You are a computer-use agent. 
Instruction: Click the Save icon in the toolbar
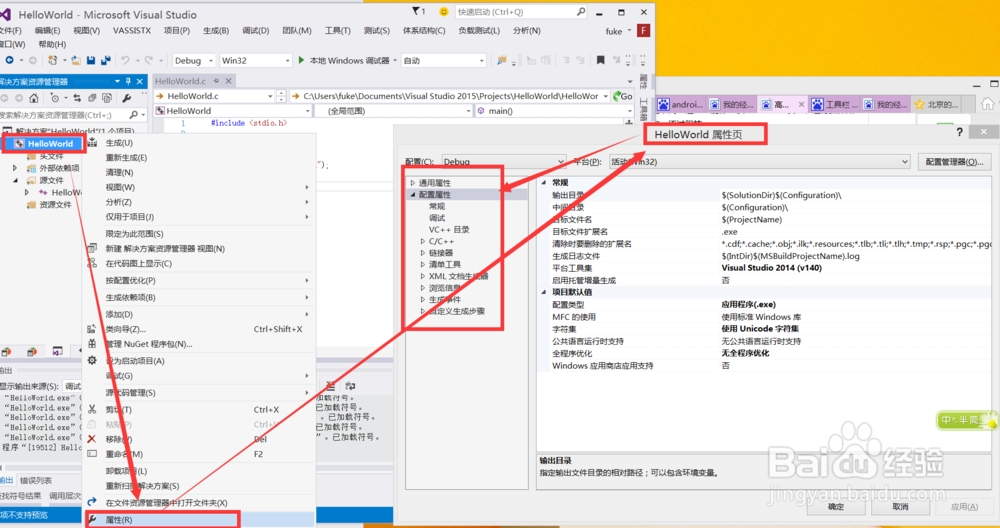pyautogui.click(x=91, y=61)
